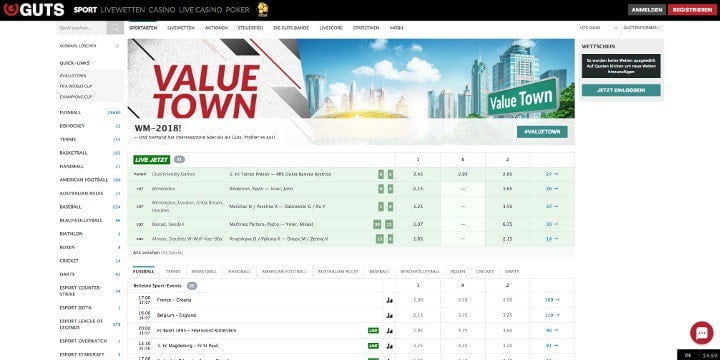Open the language selector dropdown
Image resolution: width=720 pixels, height=360 pixels.
(598, 28)
